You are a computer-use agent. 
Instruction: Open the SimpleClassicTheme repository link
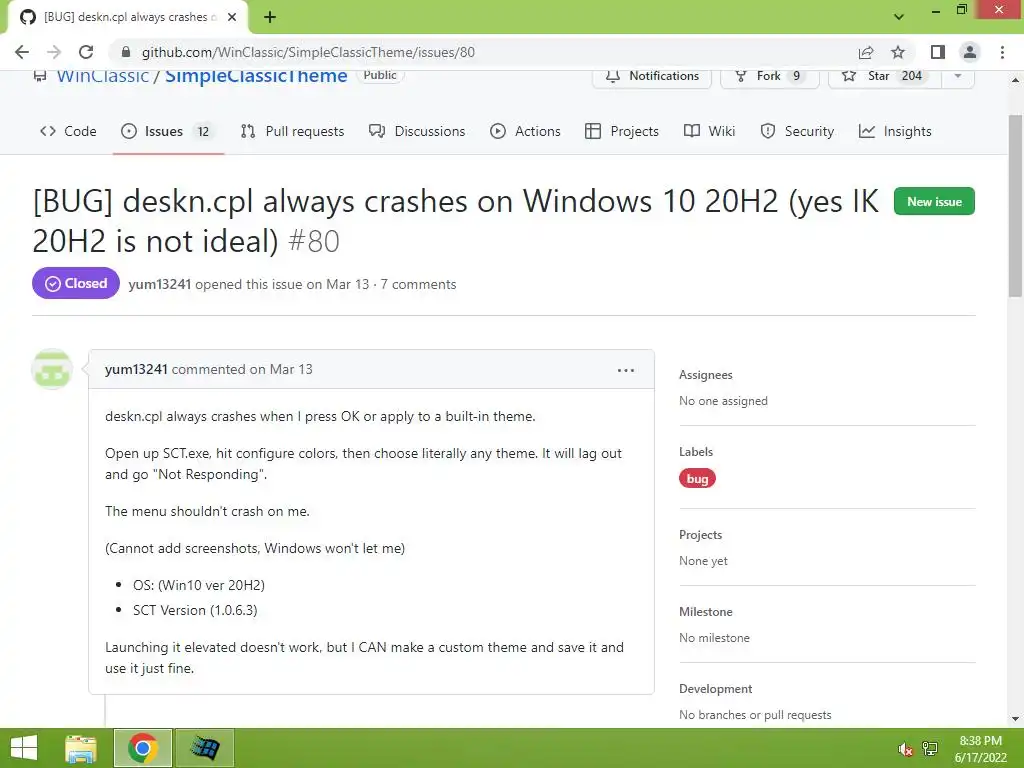click(x=256, y=76)
